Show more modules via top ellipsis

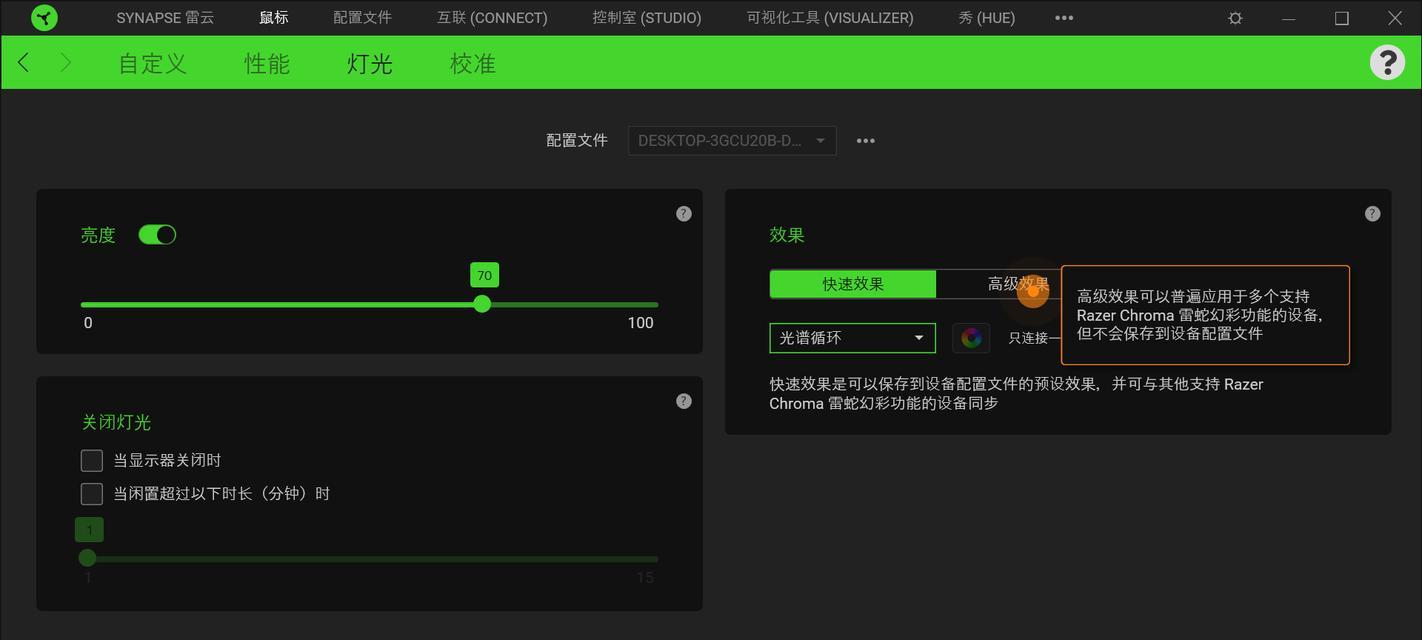coord(1064,18)
